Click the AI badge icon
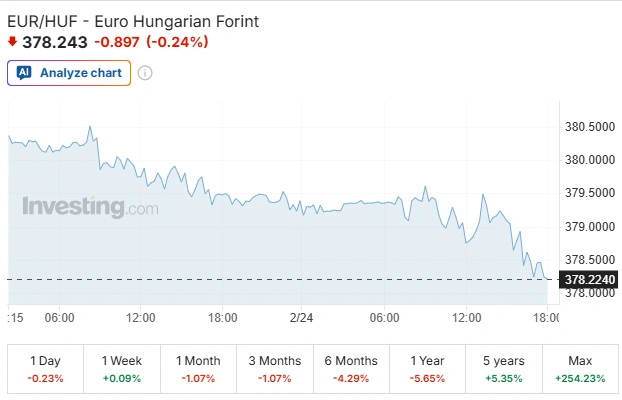The width and height of the screenshot is (622, 400). pos(24,73)
